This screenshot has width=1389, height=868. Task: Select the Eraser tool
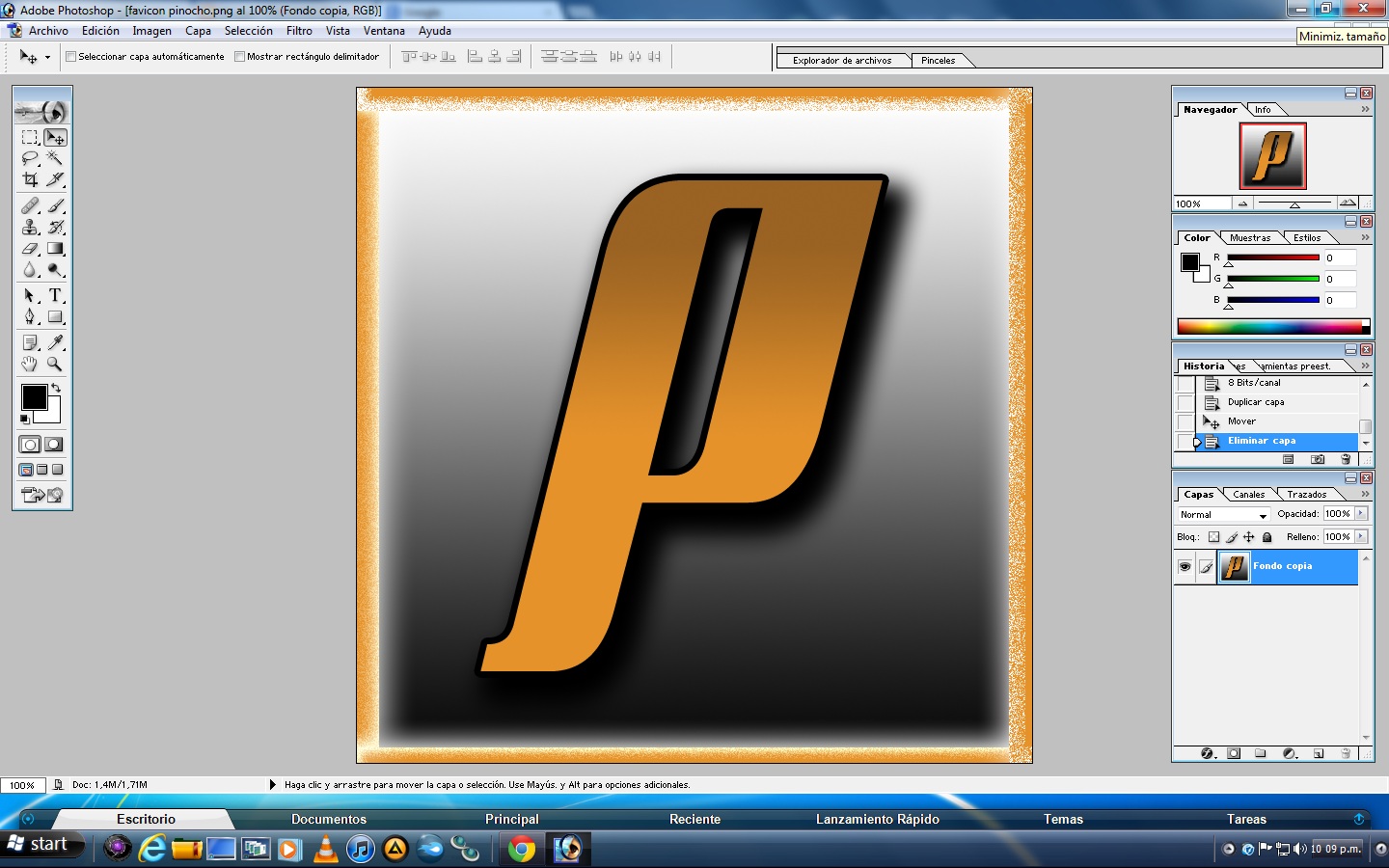[x=30, y=248]
